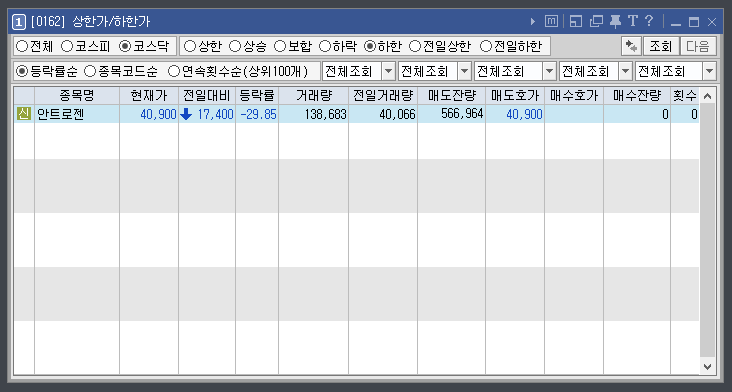Click the 신 badge next to 안트로젠
This screenshot has width=732, height=392.
click(x=24, y=114)
